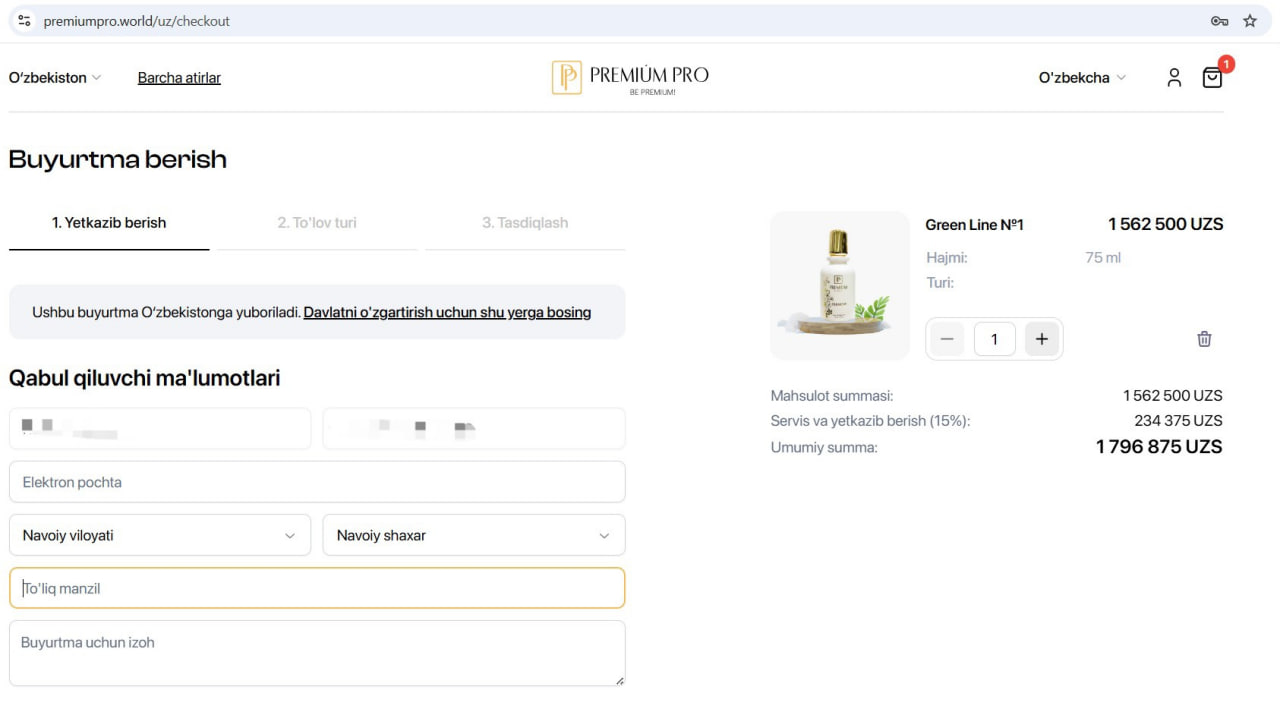Image resolution: width=1280 pixels, height=715 pixels.
Task: Bookmark this page with star icon
Action: (1249, 21)
